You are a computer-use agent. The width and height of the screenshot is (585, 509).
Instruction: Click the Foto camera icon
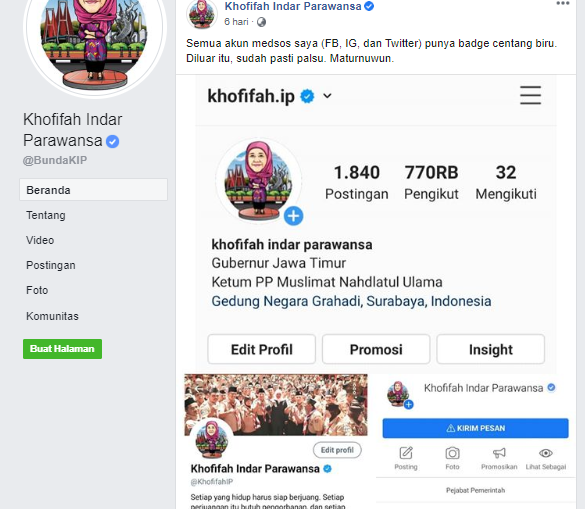[x=452, y=453]
